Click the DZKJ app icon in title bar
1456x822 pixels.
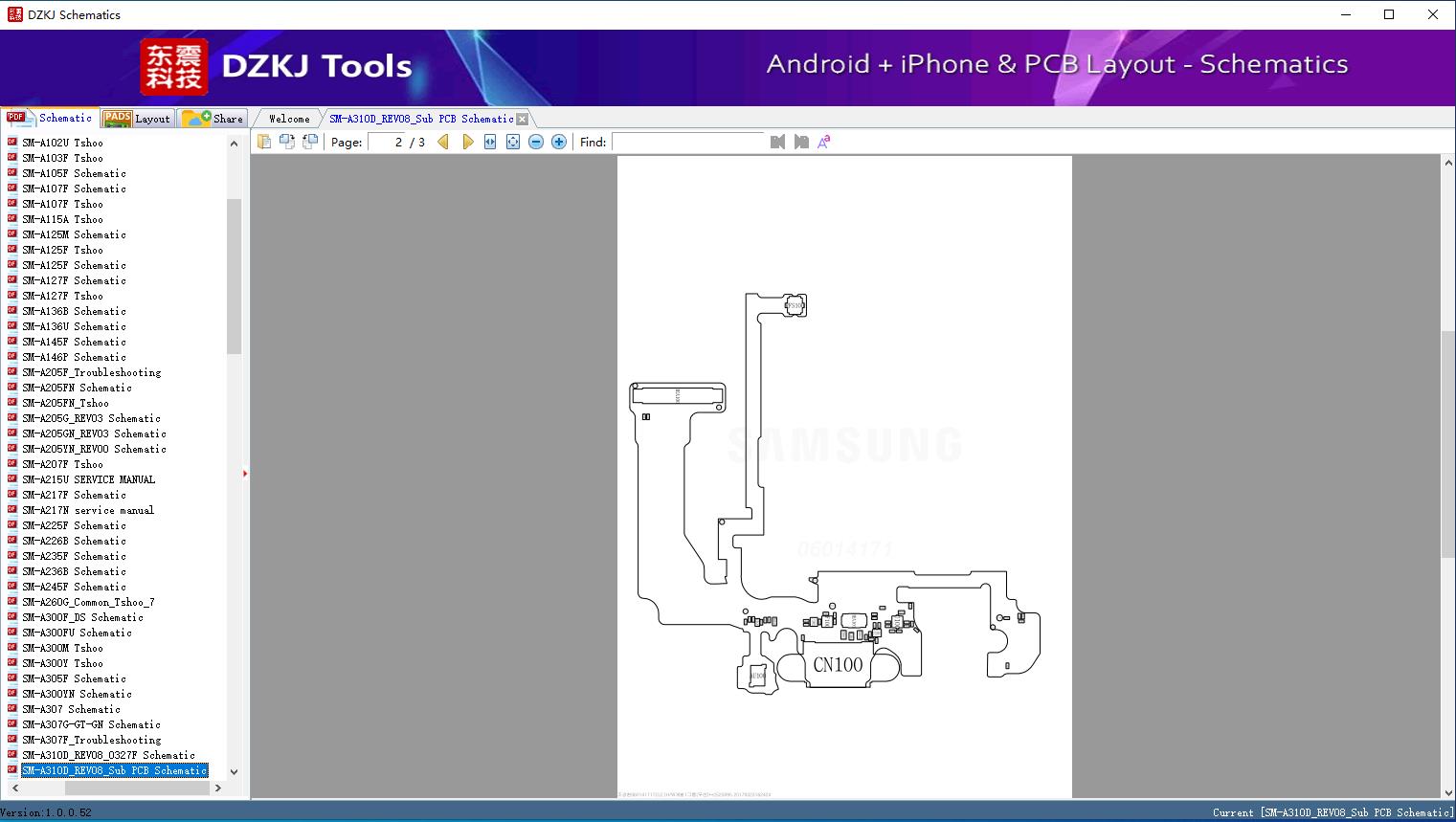click(14, 14)
